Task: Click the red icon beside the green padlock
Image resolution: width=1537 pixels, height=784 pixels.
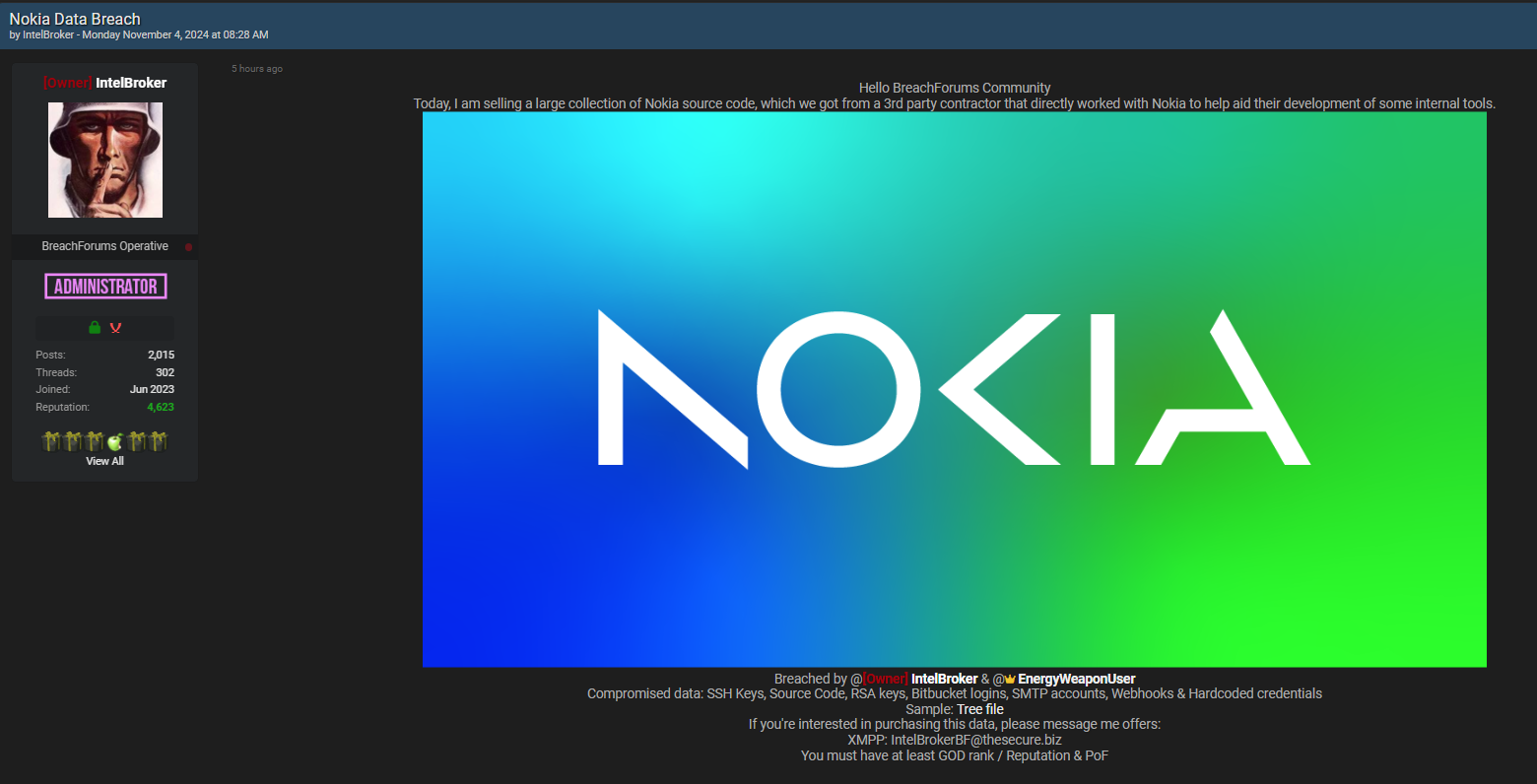Action: (x=115, y=328)
